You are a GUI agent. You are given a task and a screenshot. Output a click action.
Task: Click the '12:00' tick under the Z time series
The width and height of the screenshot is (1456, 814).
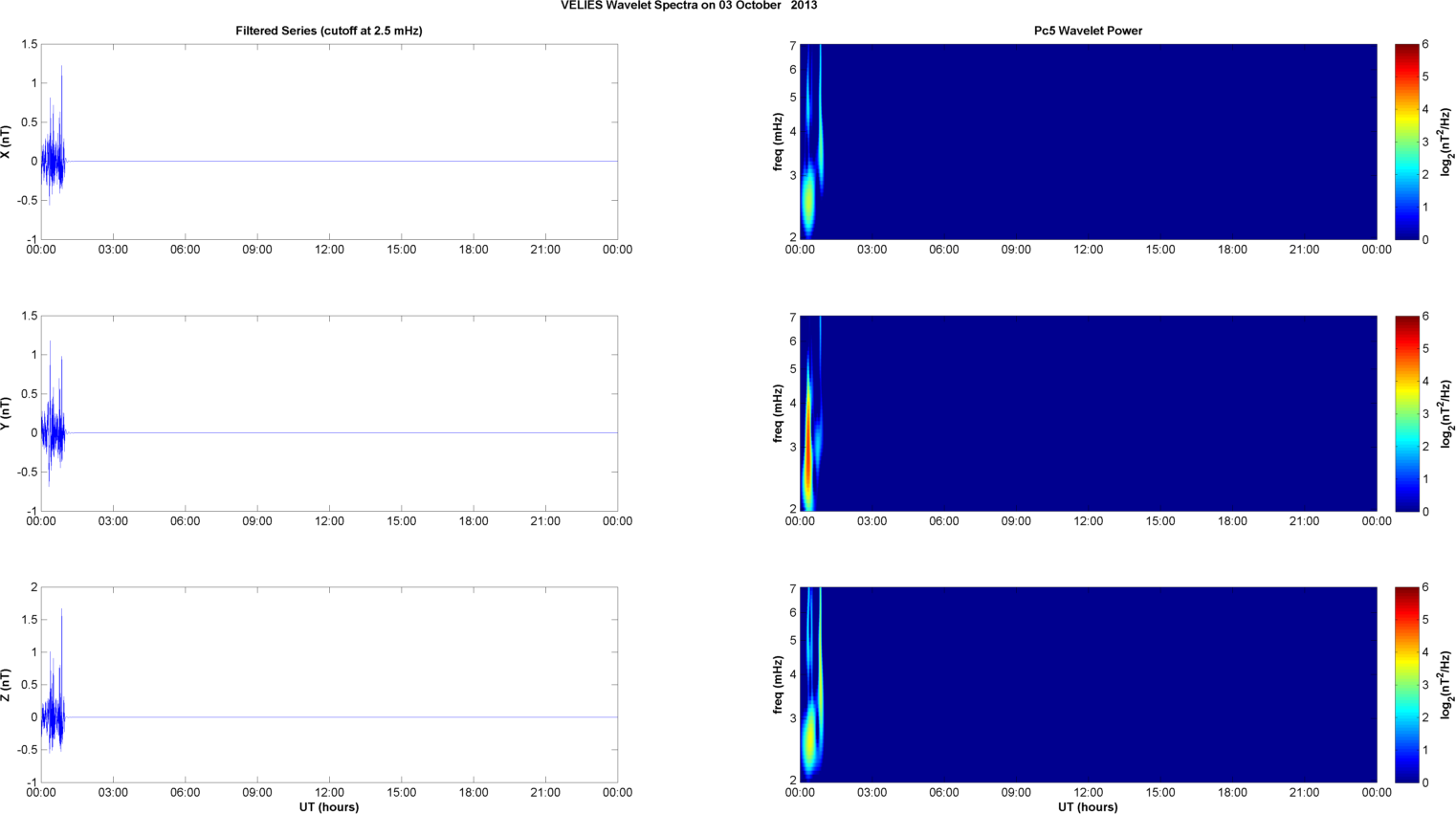point(329,792)
